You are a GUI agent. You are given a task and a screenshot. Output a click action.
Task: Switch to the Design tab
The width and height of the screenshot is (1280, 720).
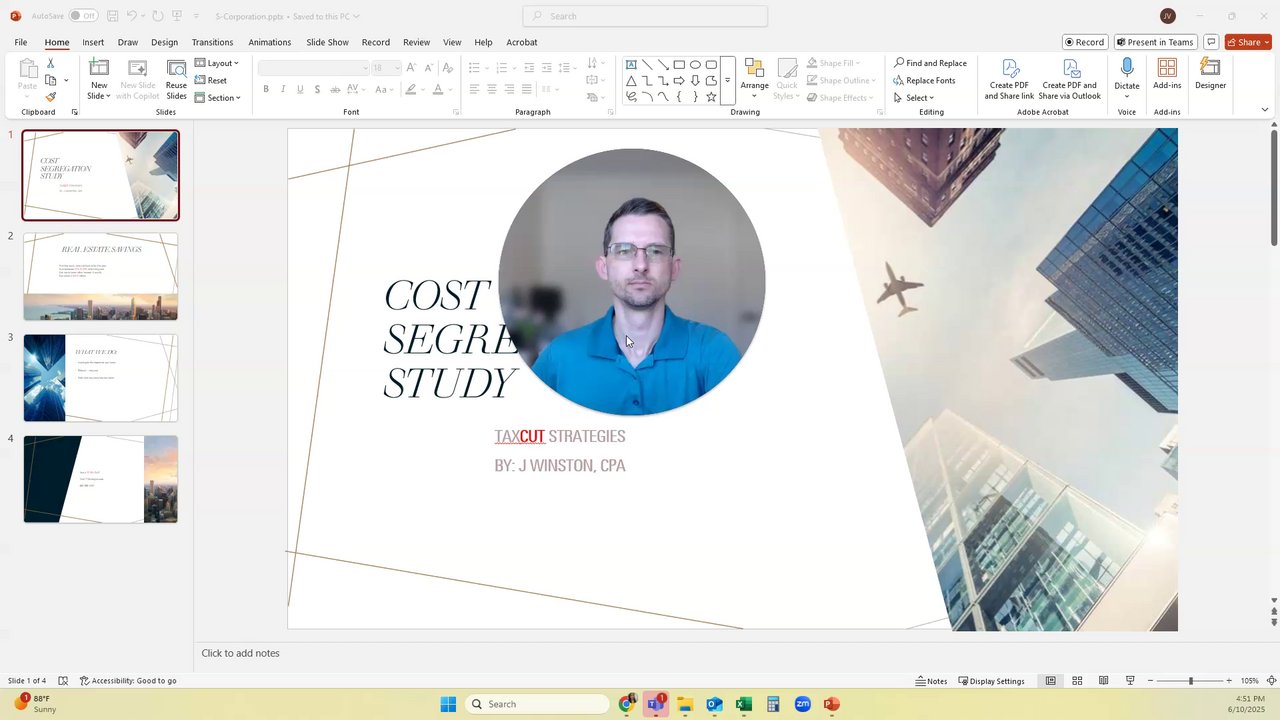click(x=164, y=42)
